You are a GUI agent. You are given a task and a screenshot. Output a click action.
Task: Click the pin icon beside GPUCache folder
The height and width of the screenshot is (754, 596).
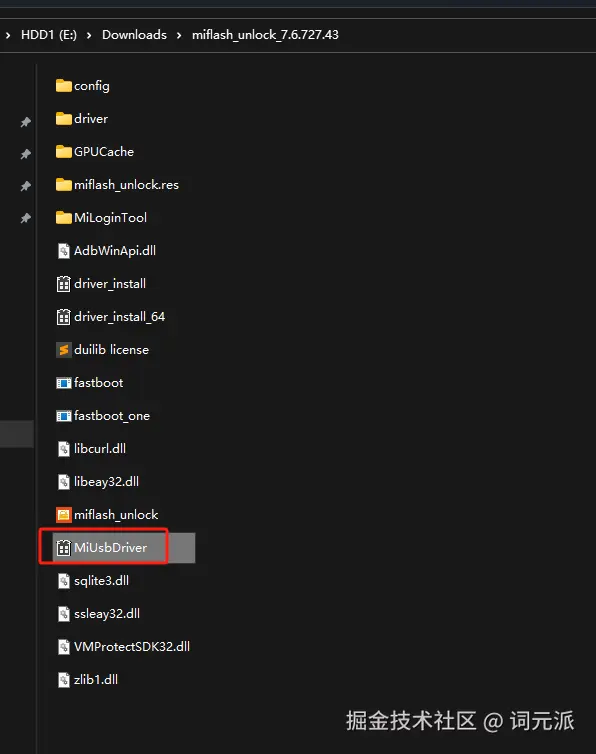pos(26,154)
